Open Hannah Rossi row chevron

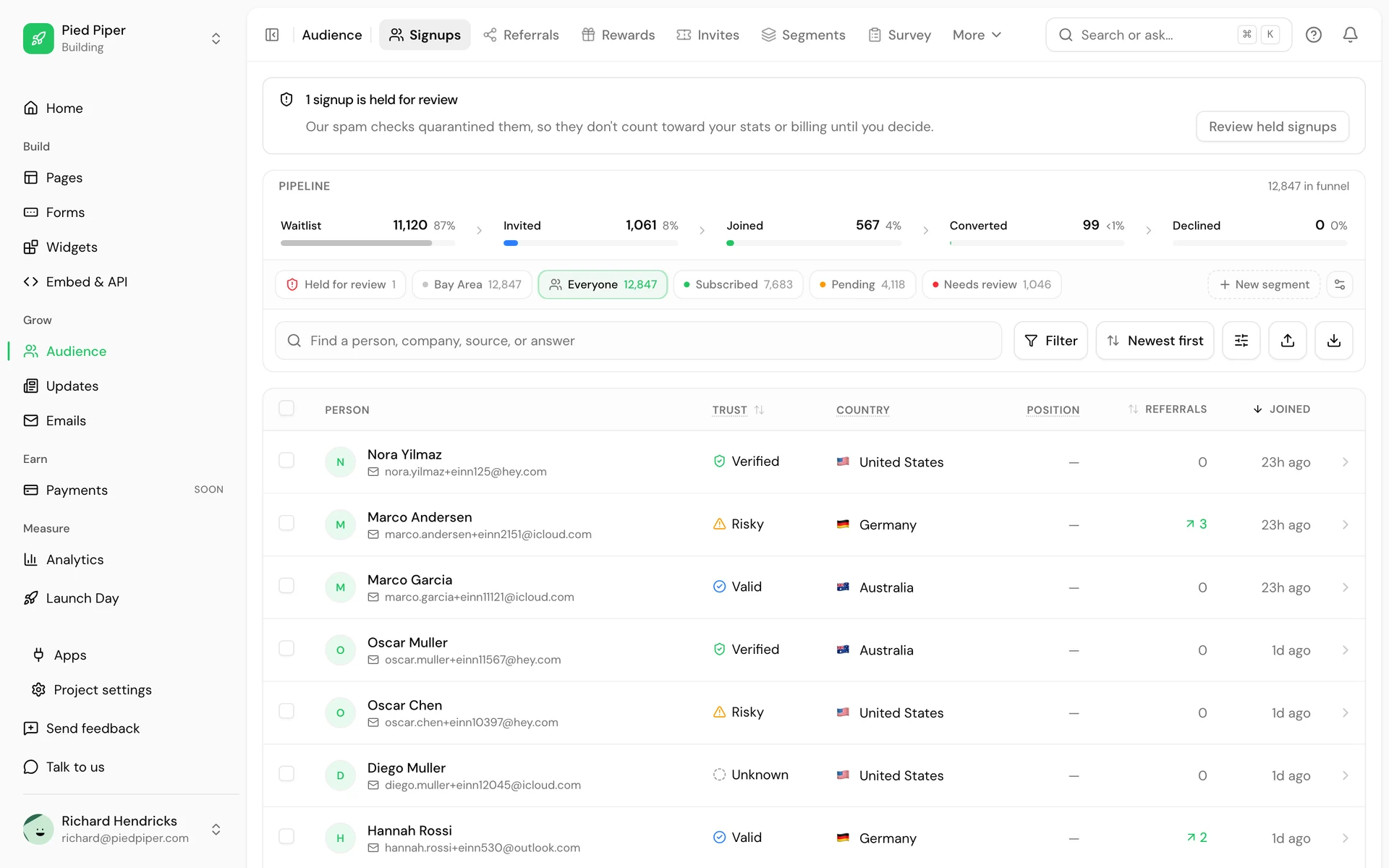(1346, 838)
